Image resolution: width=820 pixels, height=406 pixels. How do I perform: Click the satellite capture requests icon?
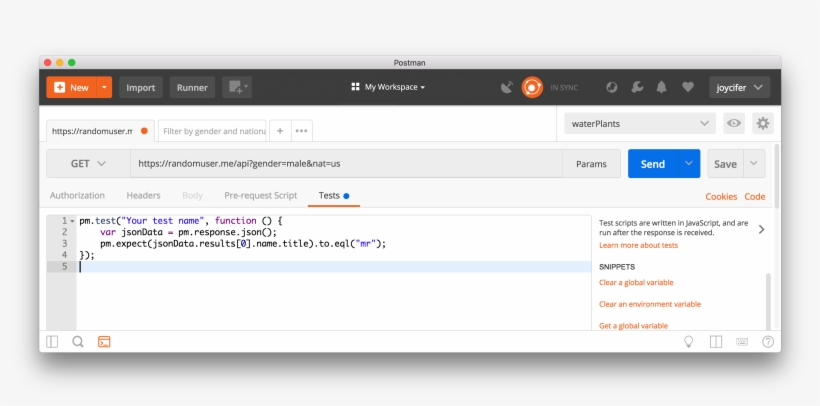[507, 87]
